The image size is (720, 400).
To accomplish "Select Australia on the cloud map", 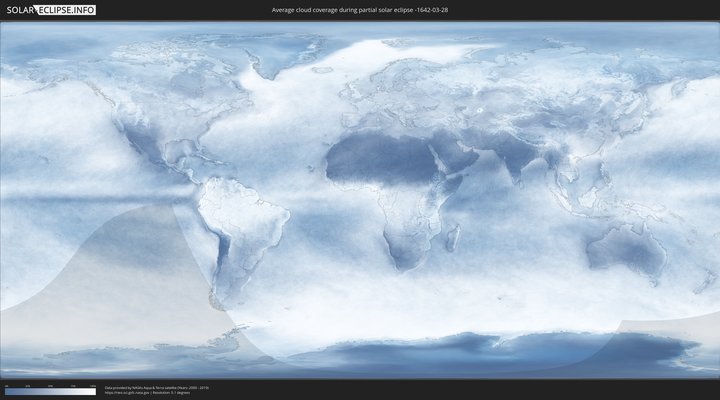I will pos(625,248).
